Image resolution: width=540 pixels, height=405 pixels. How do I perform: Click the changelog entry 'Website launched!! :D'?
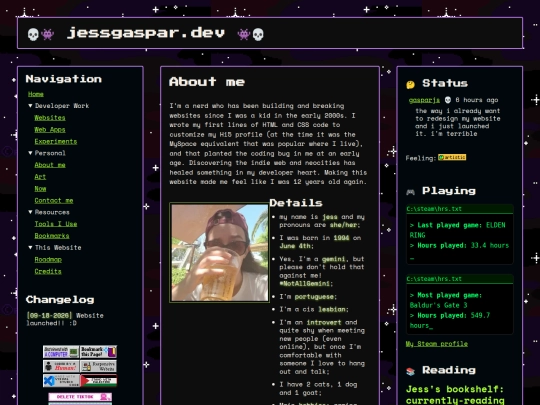coord(65,319)
